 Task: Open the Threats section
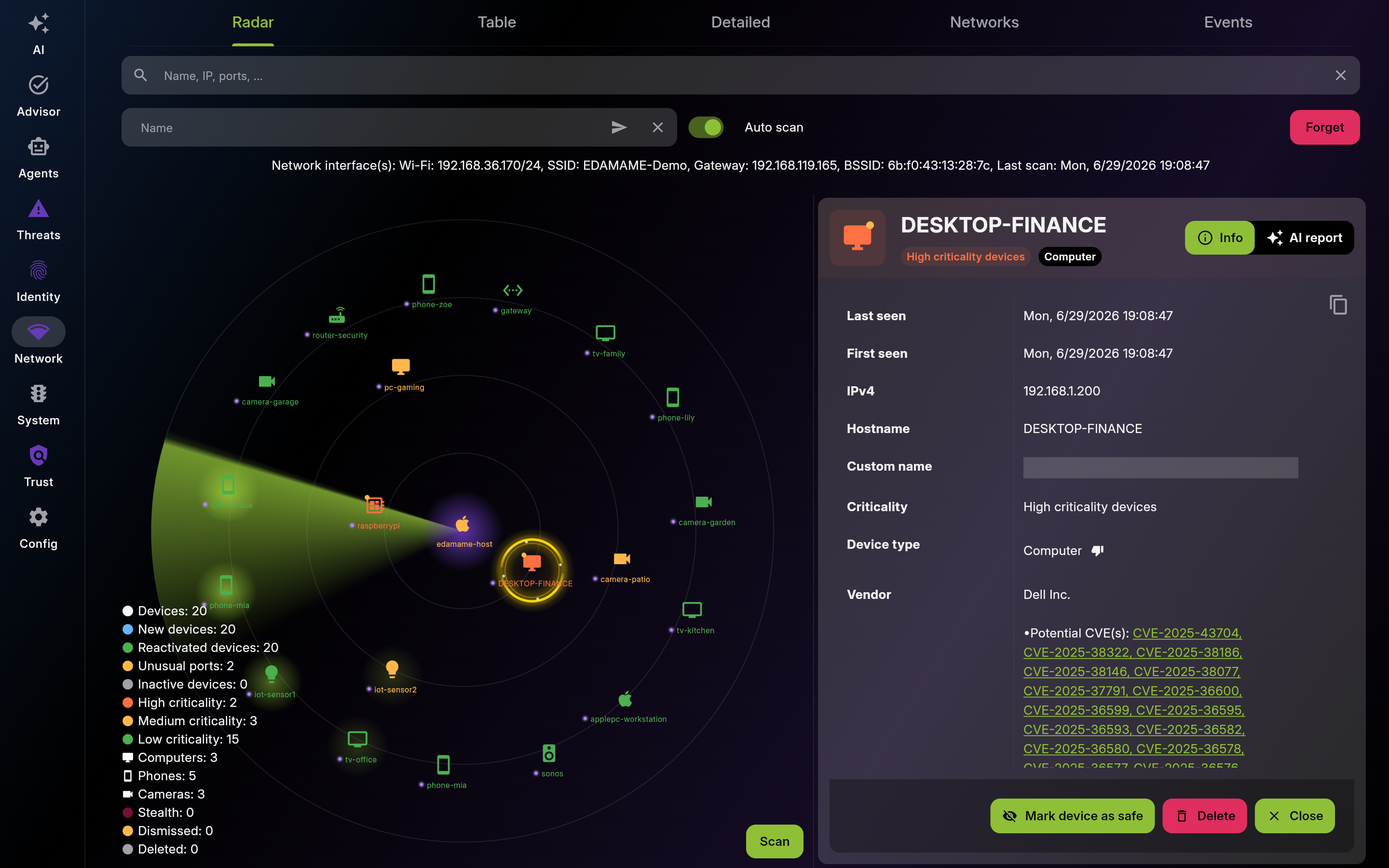pos(39,220)
